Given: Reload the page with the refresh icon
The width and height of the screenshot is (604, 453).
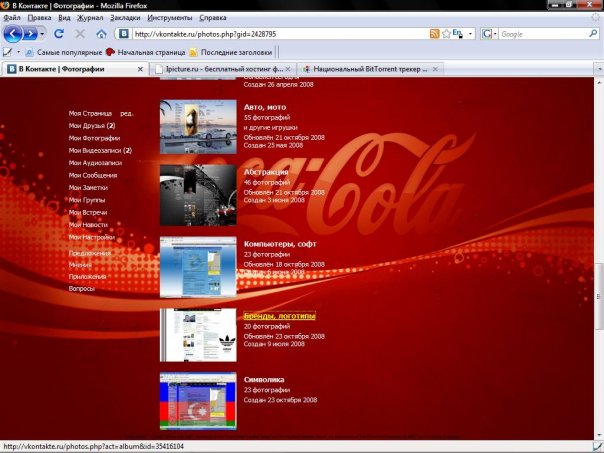Looking at the screenshot, I should tap(59, 34).
